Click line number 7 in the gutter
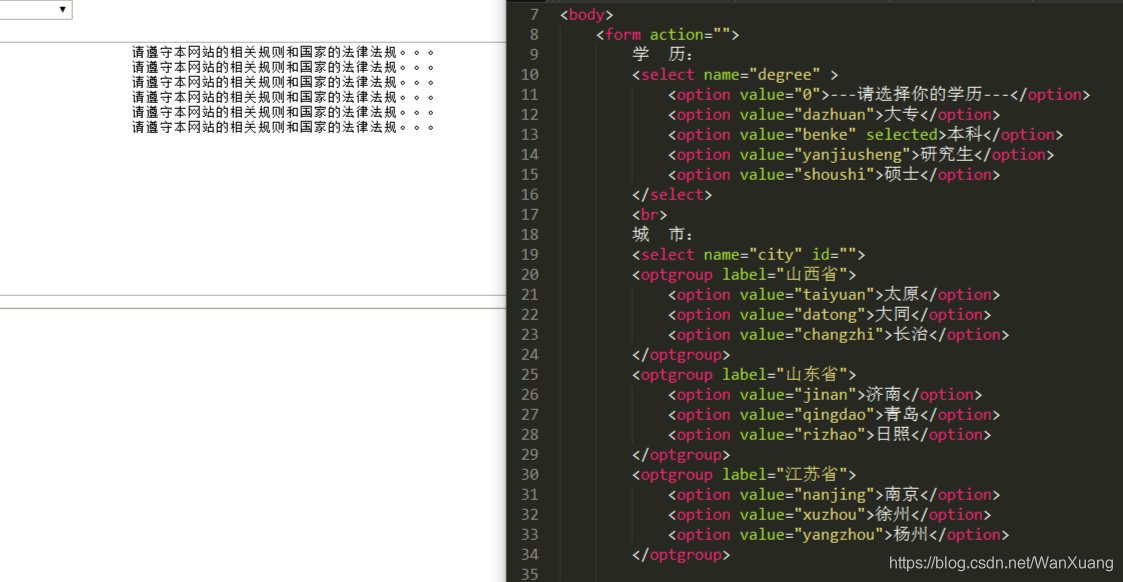 (x=534, y=14)
